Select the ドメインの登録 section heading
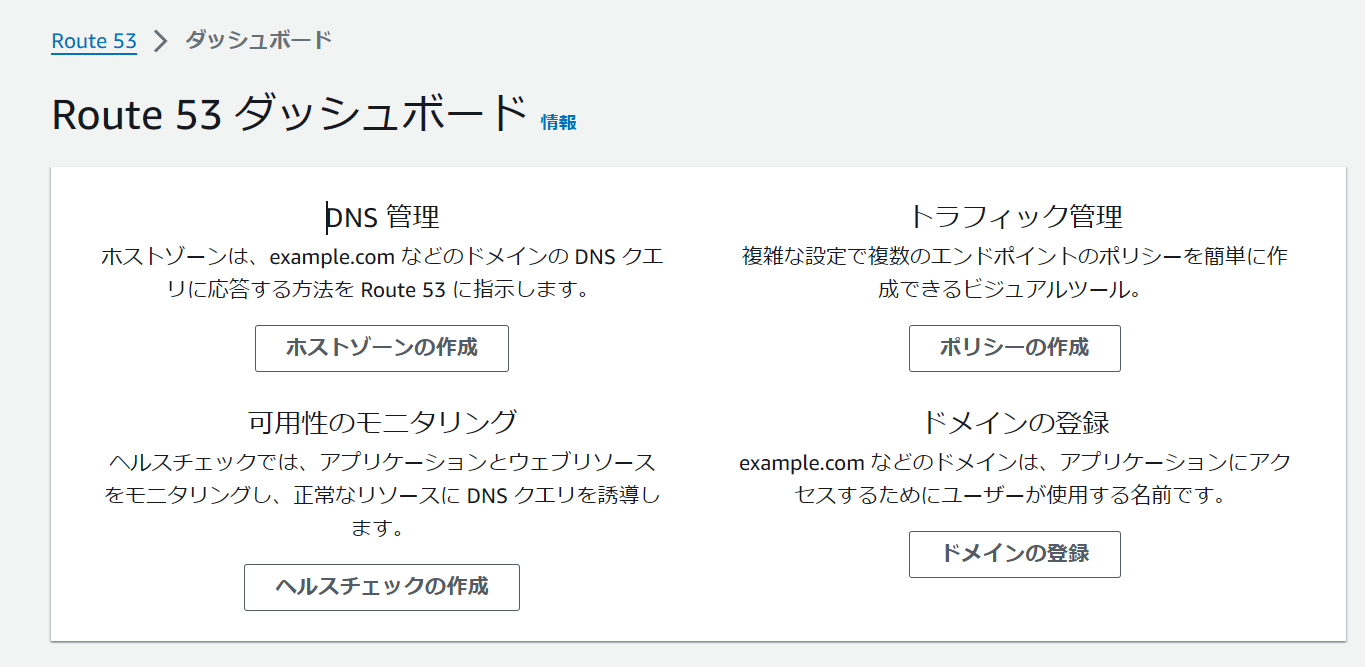Screen dimensions: 1365x667 point(1015,423)
